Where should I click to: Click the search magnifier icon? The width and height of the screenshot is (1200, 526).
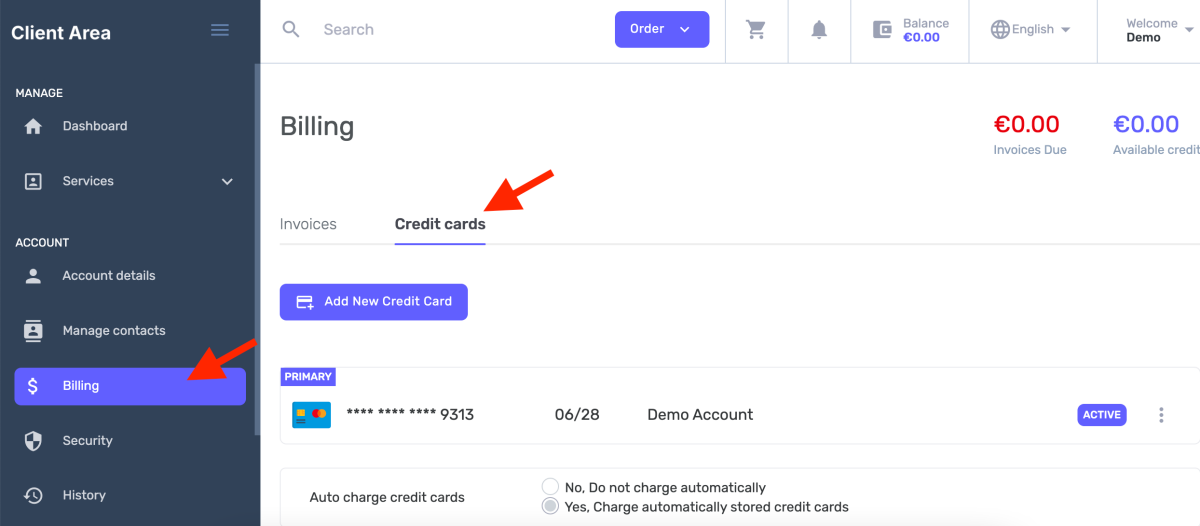click(x=291, y=29)
